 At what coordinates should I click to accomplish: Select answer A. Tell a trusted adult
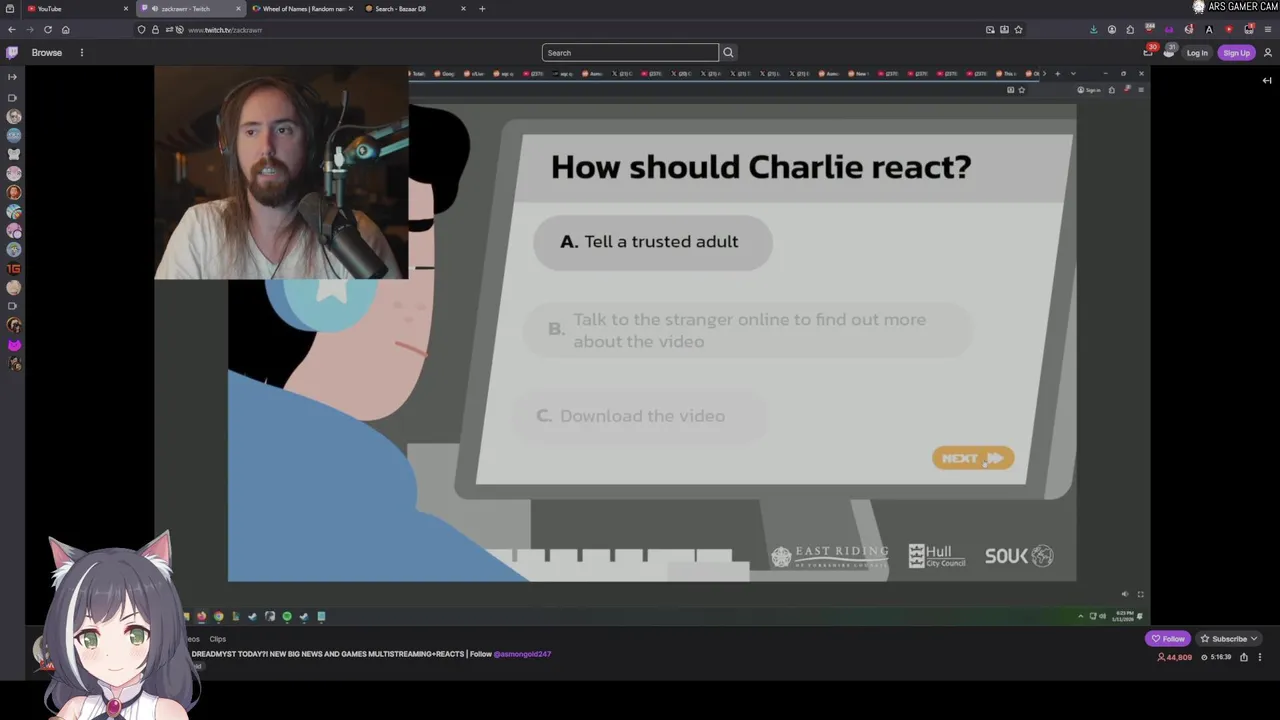(652, 242)
